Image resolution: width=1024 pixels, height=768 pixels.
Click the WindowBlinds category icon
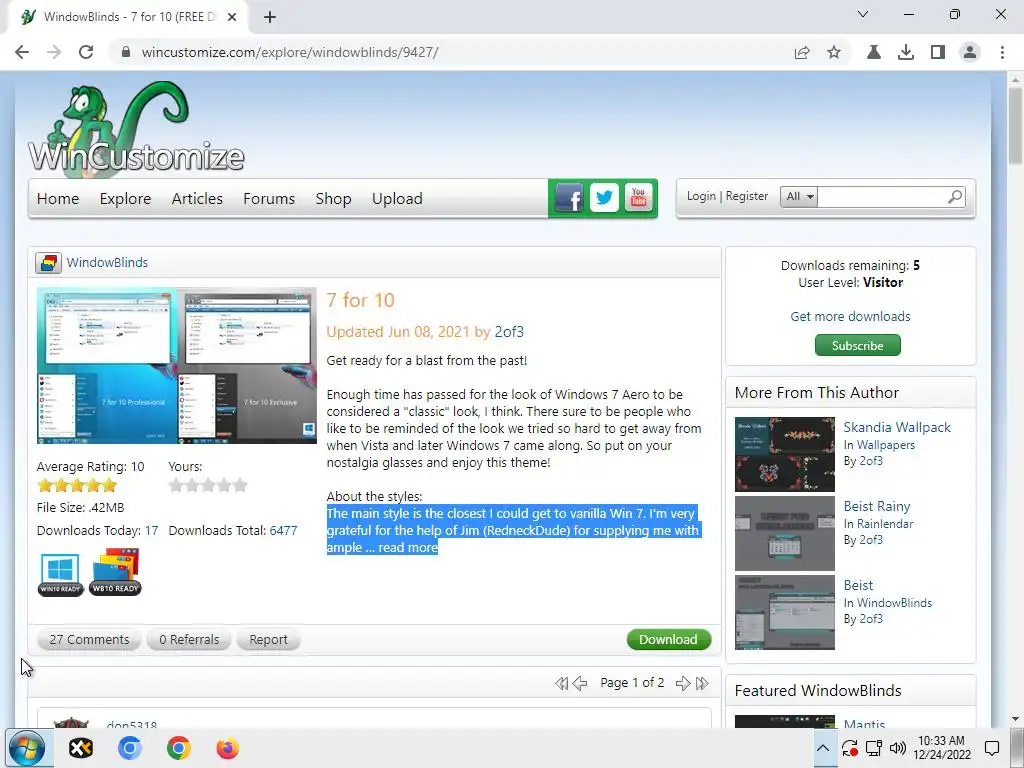pos(48,263)
